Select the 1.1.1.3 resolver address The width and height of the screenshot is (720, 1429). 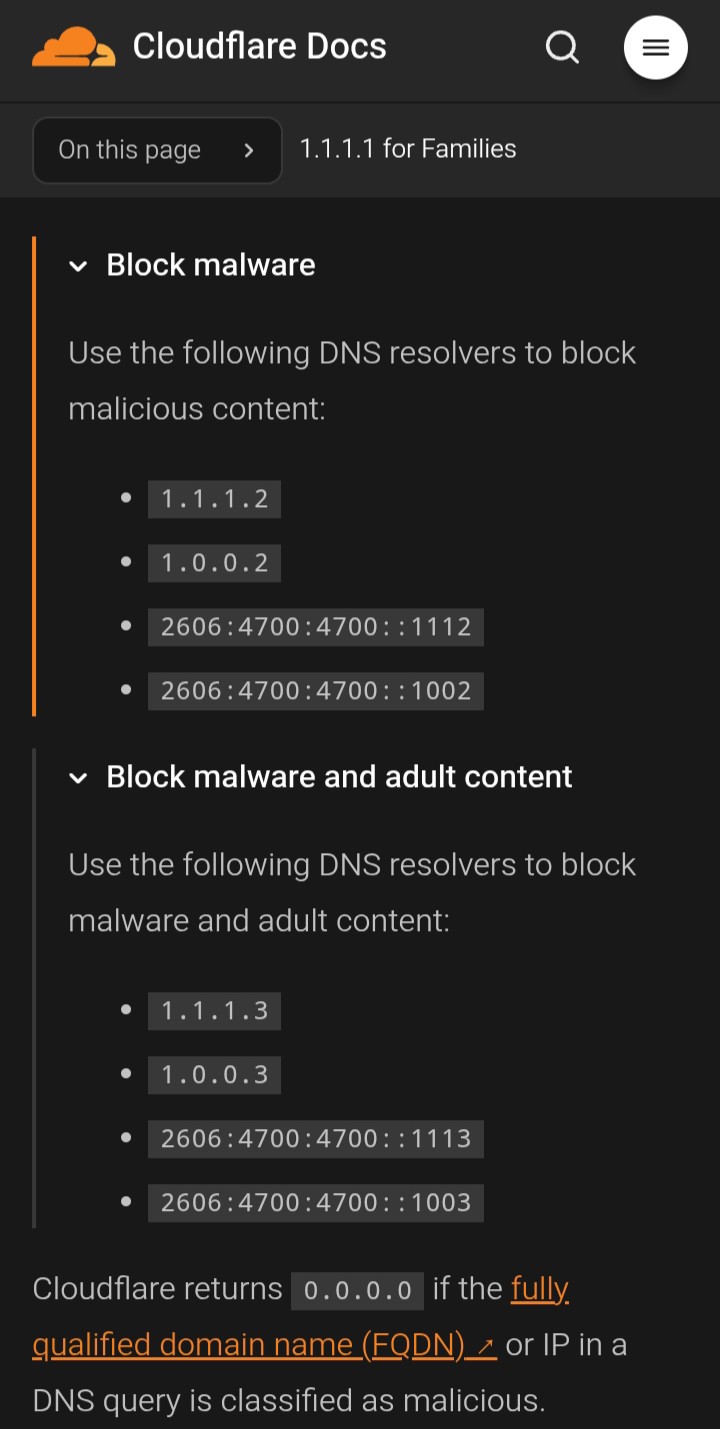click(x=215, y=1011)
